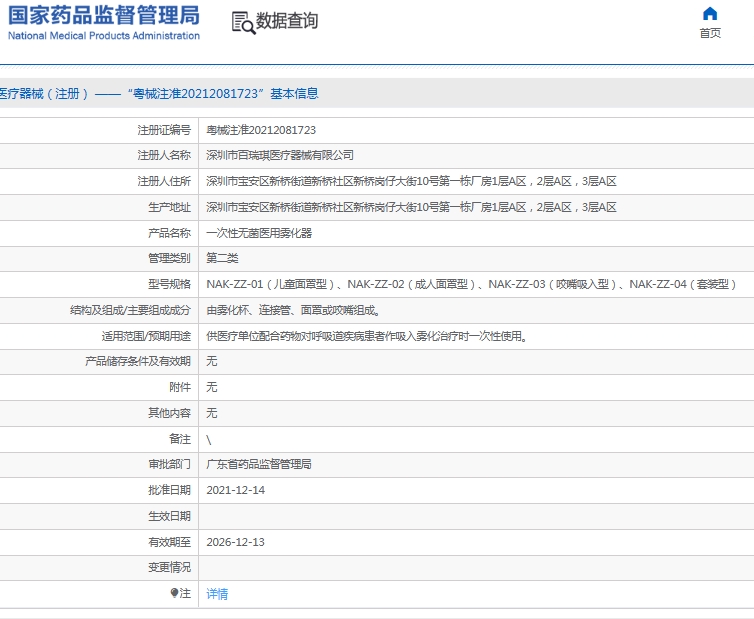The width and height of the screenshot is (754, 619).
Task: Click approval date 2021-12-14
Action: pyautogui.click(x=236, y=490)
